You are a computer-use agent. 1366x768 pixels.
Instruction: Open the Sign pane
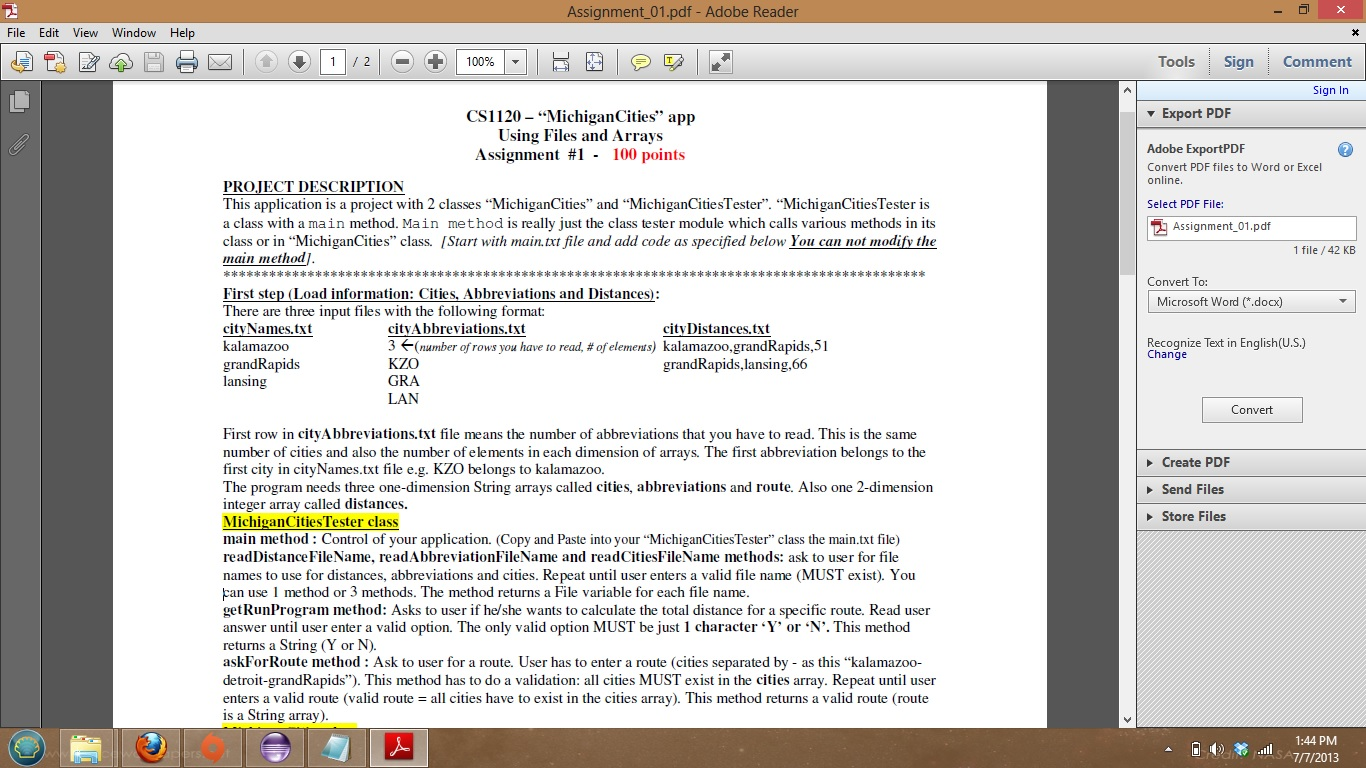[1238, 62]
